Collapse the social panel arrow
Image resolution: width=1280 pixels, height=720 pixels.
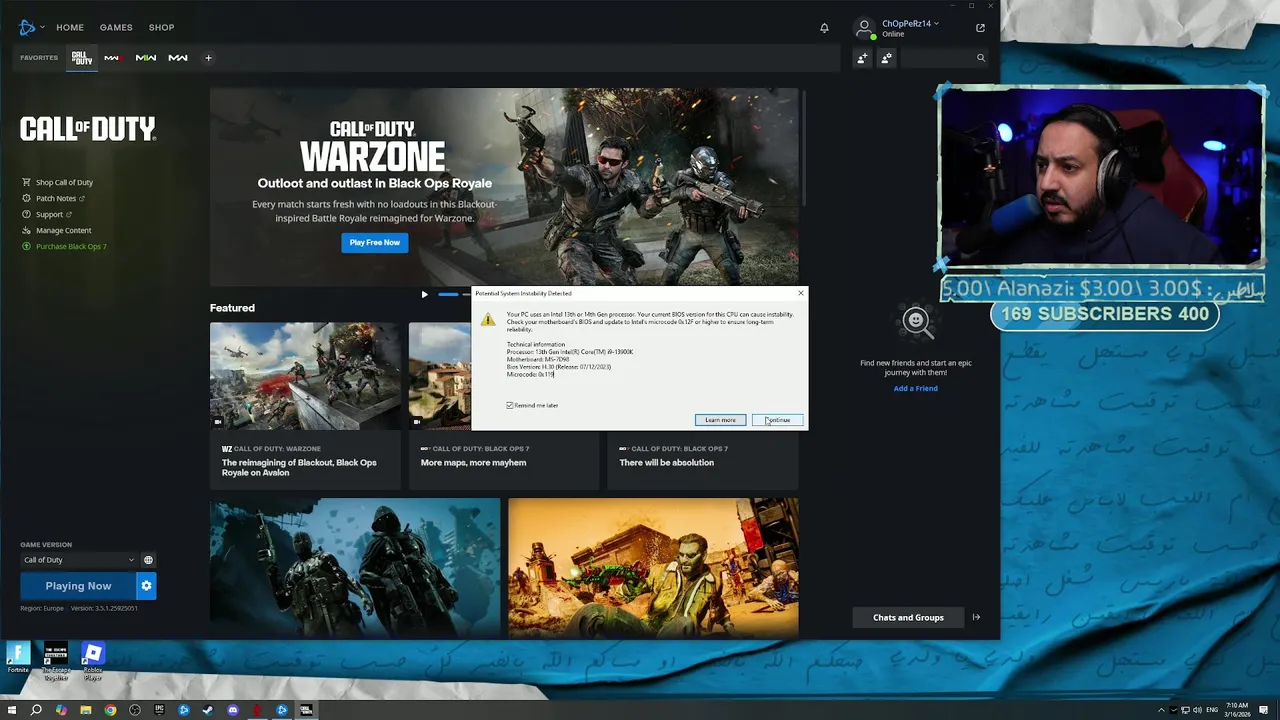pos(976,617)
